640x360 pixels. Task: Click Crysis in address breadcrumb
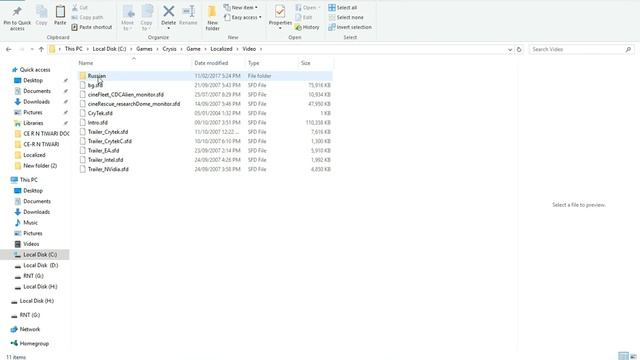click(x=169, y=49)
